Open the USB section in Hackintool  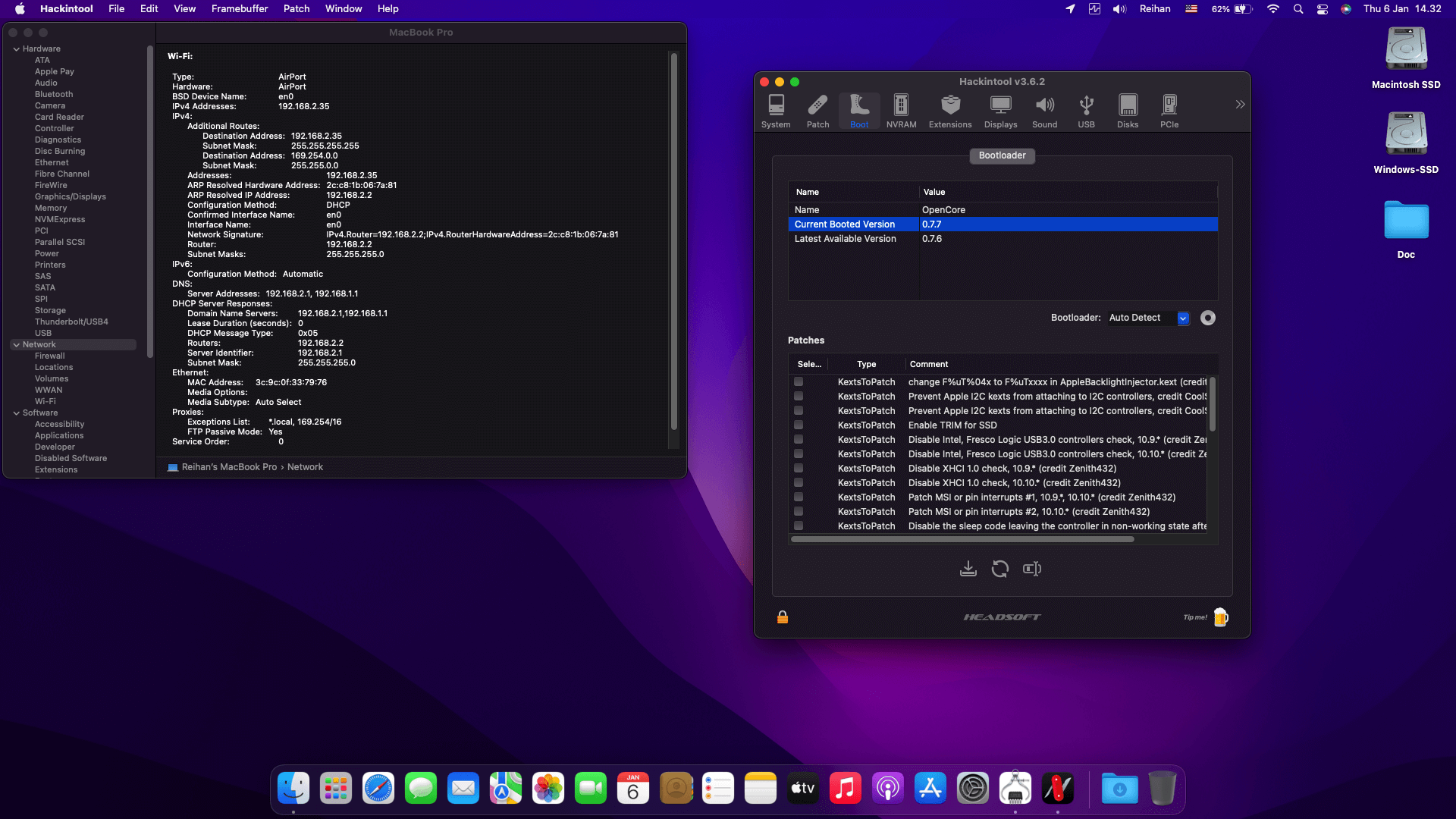pos(1086,111)
